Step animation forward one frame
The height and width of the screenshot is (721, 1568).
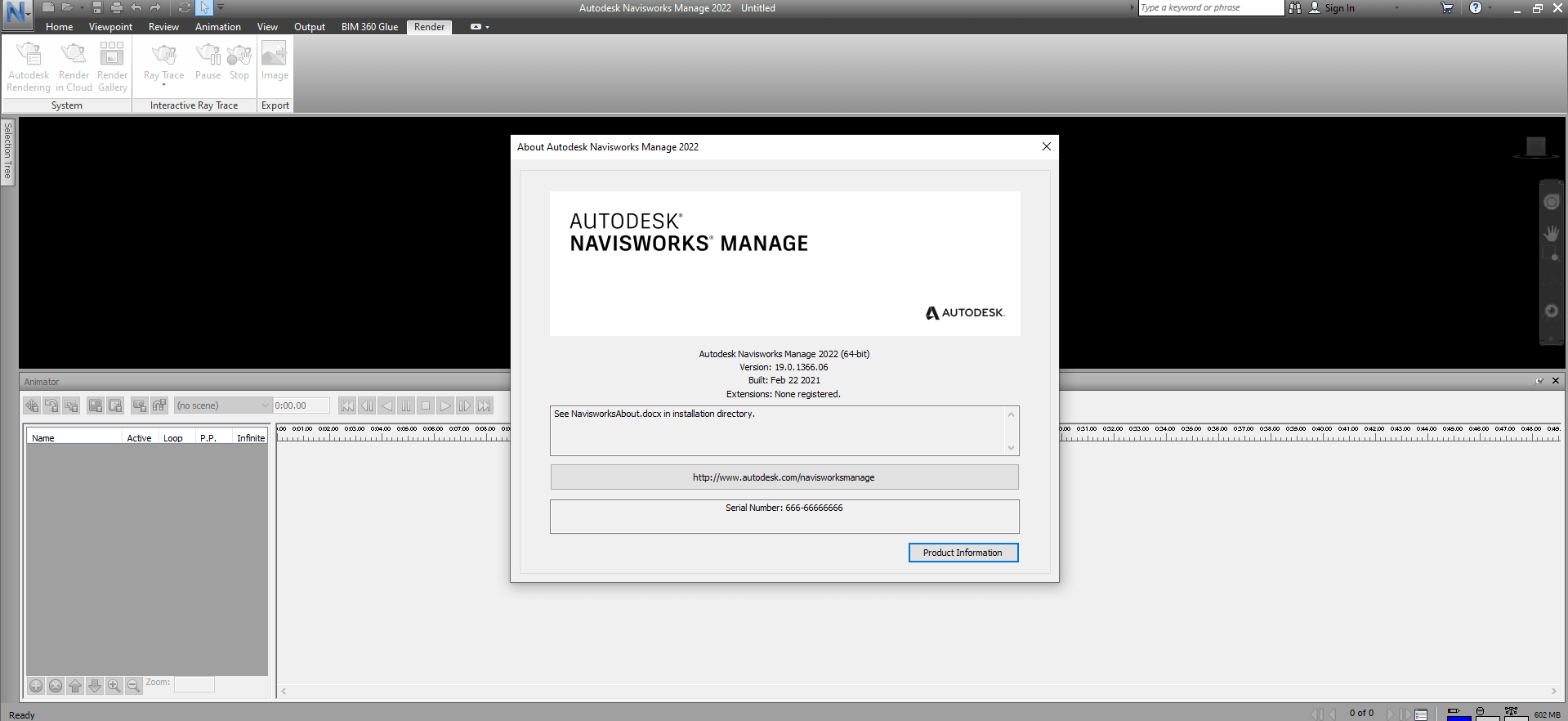(x=465, y=405)
